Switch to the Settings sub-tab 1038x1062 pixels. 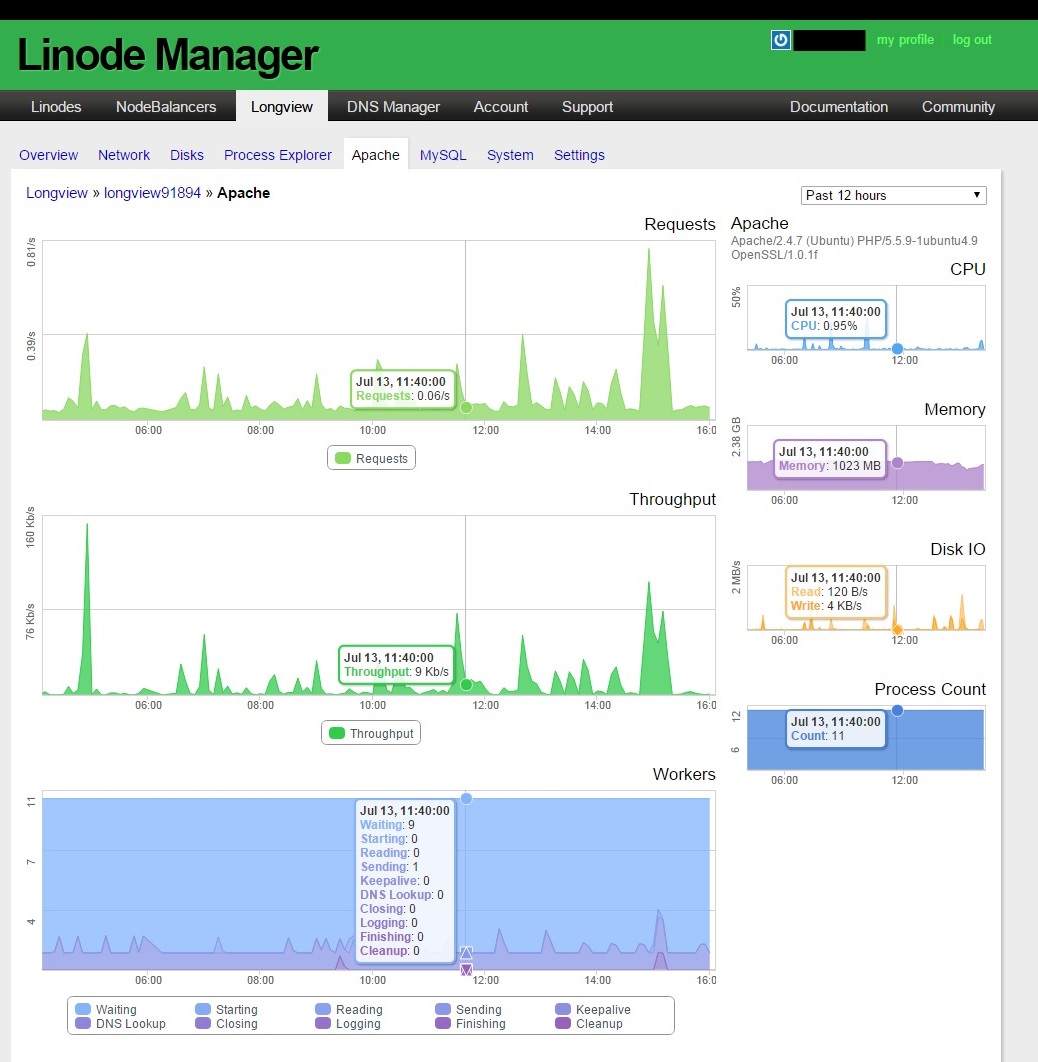click(x=579, y=155)
